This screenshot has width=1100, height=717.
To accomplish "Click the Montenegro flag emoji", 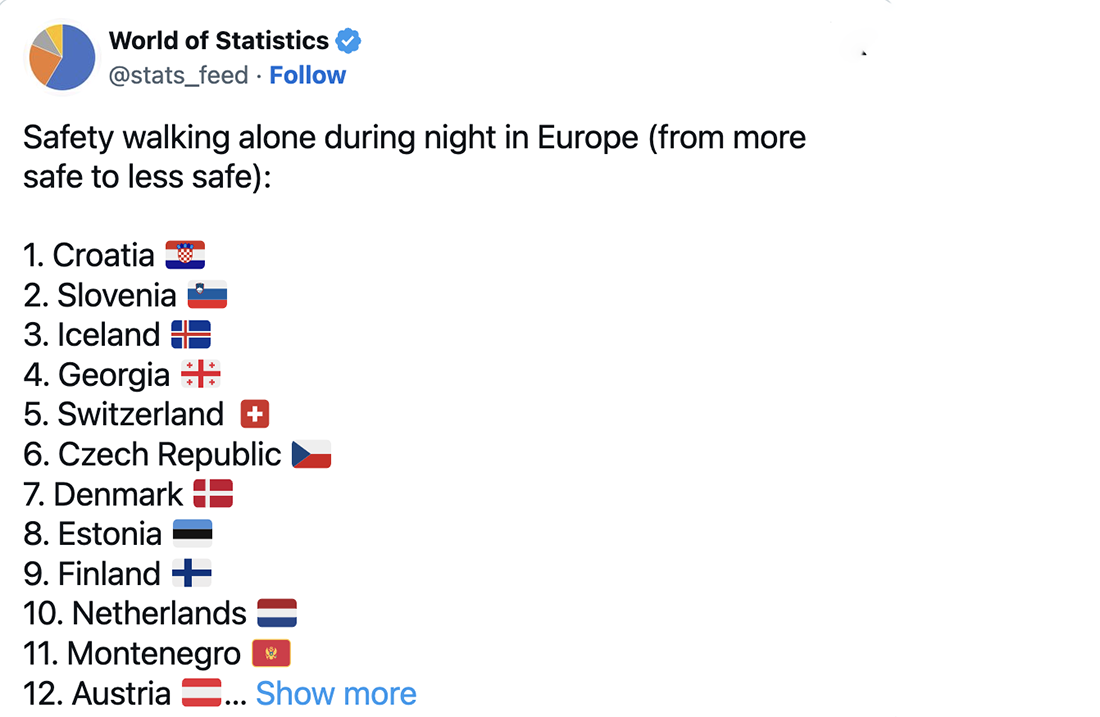I will [x=271, y=653].
